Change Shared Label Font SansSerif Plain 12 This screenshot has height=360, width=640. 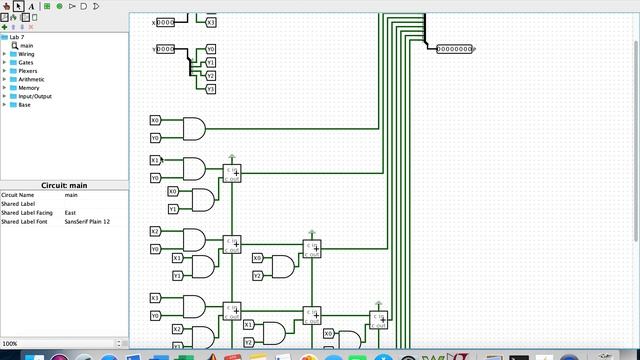click(96, 222)
